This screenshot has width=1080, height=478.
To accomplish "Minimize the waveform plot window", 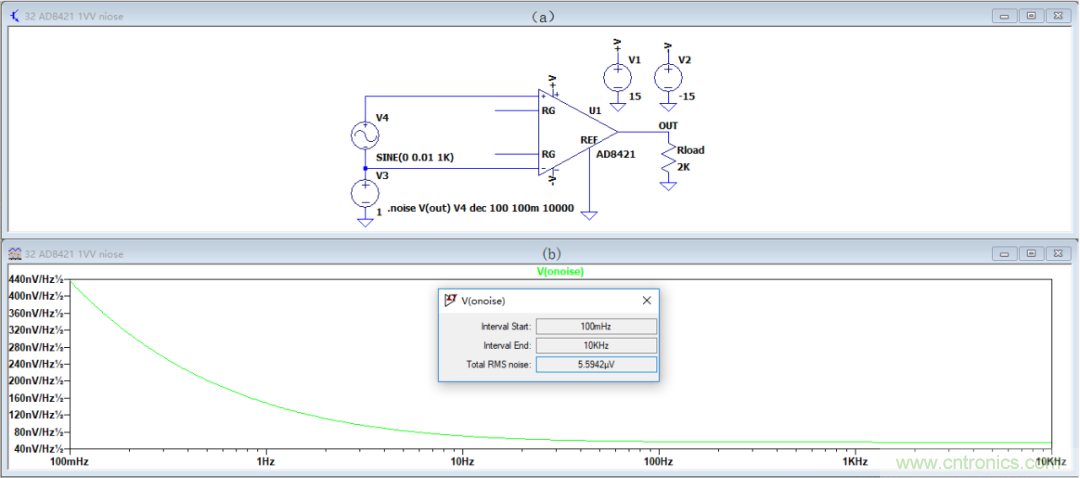I will point(1004,254).
